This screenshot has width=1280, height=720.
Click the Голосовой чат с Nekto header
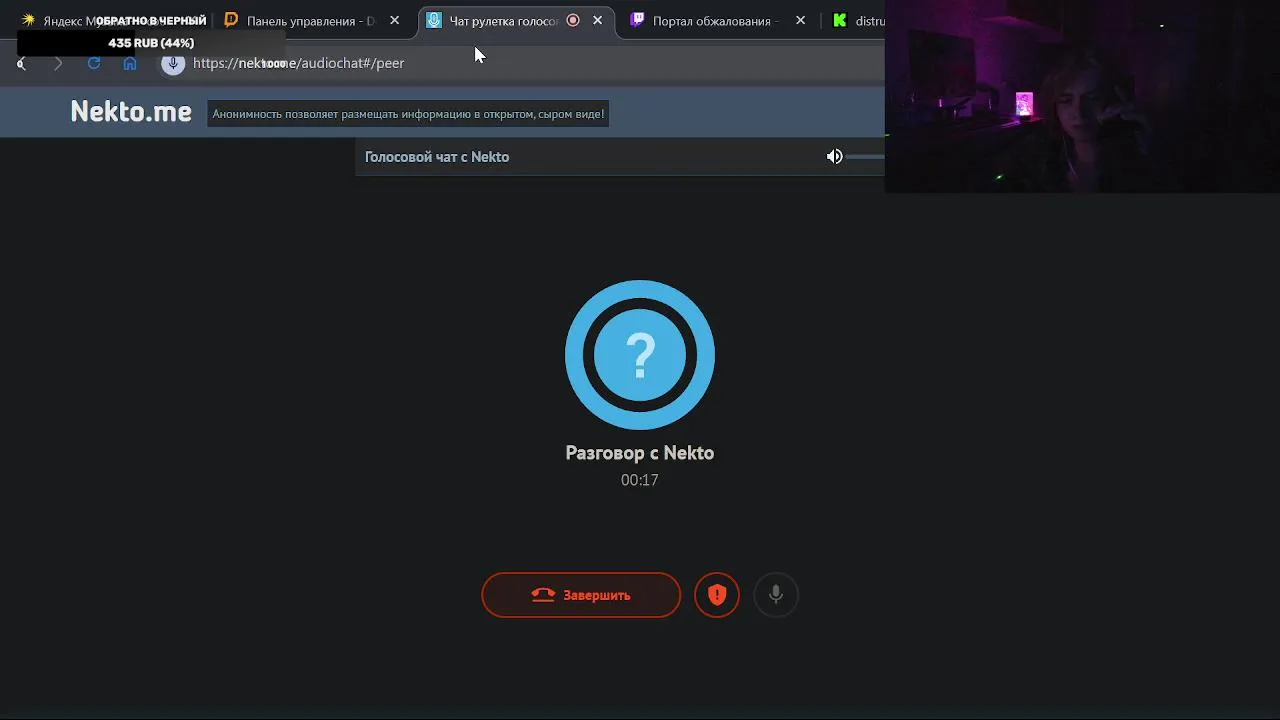(437, 157)
